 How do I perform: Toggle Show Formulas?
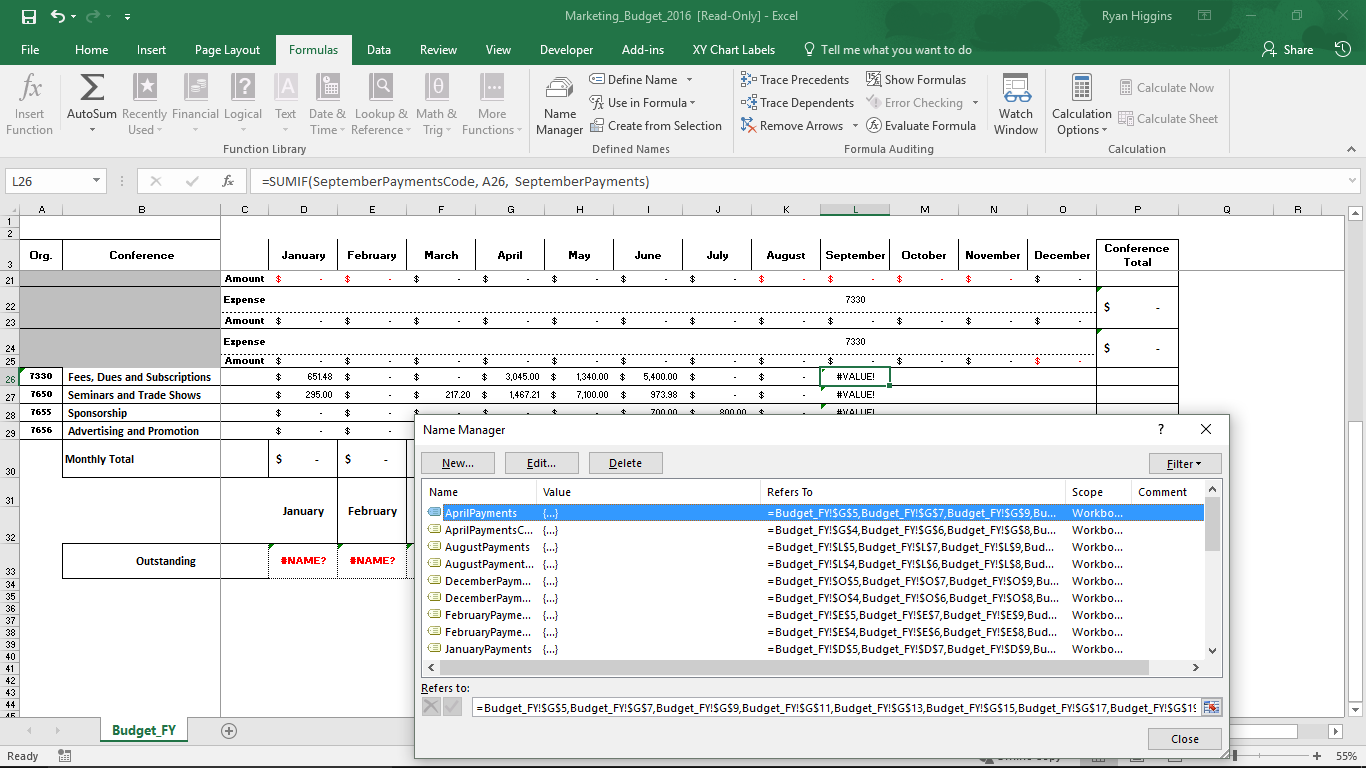click(916, 80)
